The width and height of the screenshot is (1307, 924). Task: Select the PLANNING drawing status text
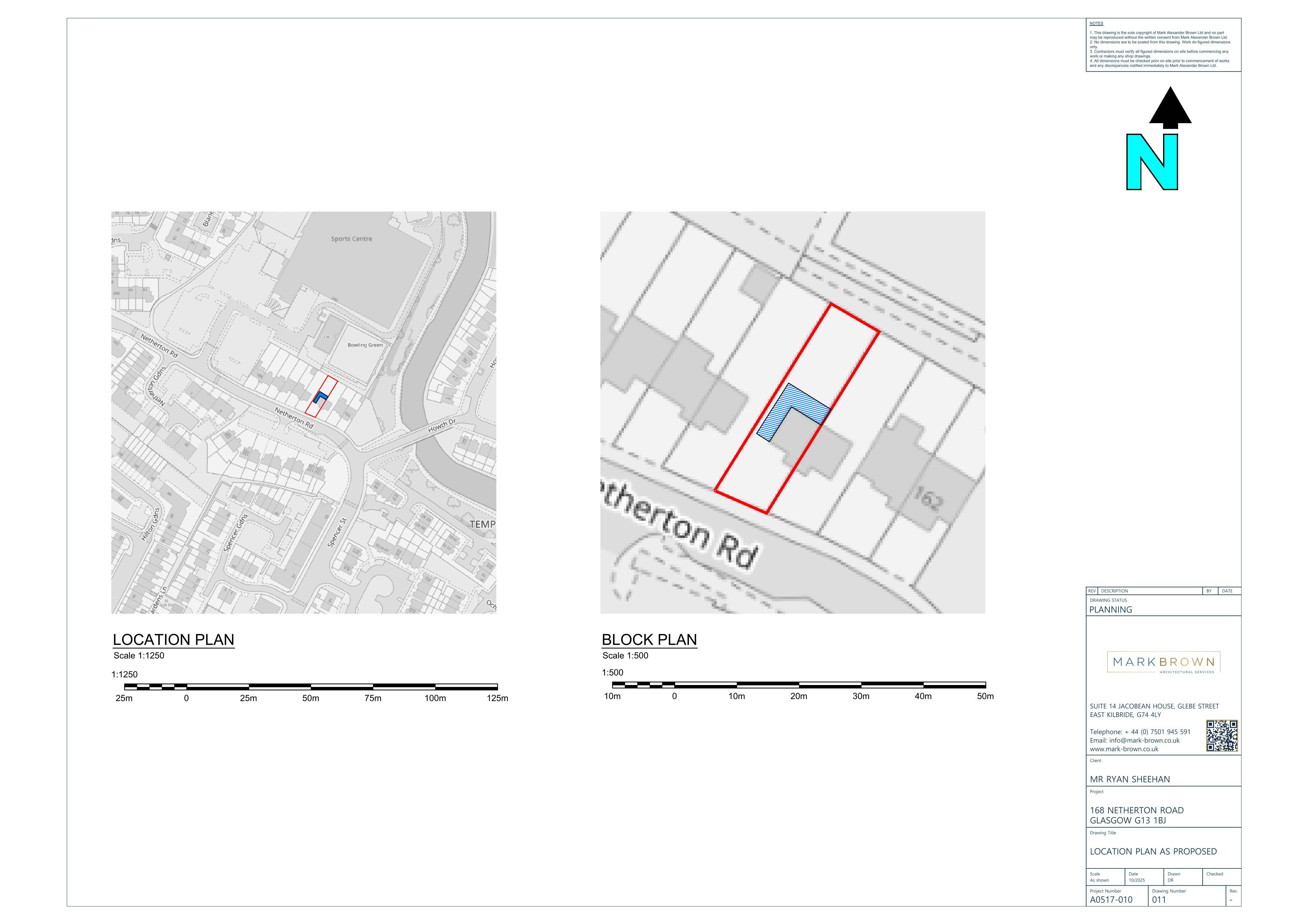tap(1111, 610)
